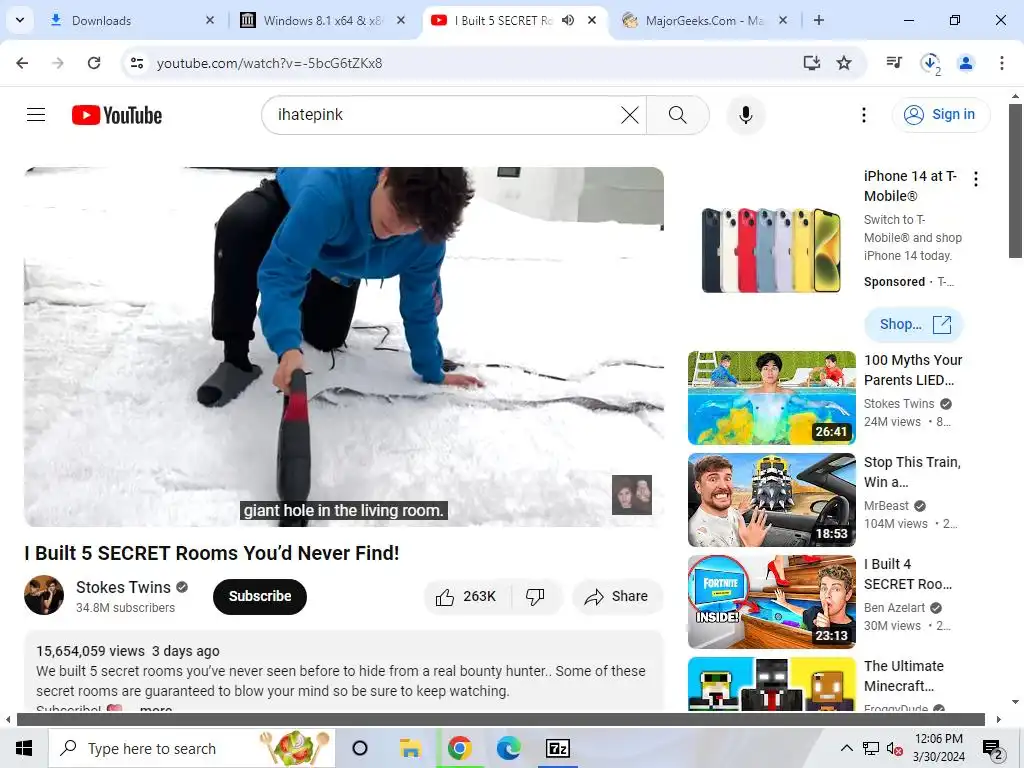
Task: Open the Chrome profile avatar
Action: 966,63
